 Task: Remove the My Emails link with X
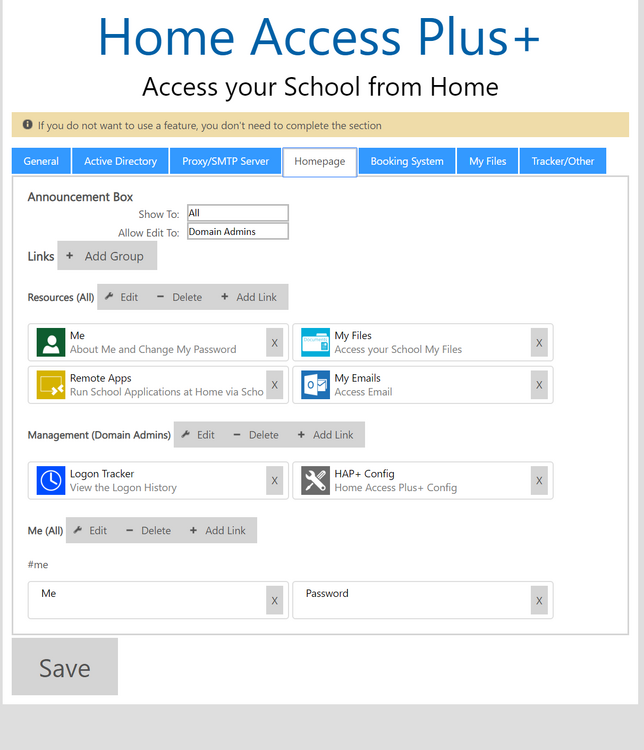pyautogui.click(x=539, y=385)
